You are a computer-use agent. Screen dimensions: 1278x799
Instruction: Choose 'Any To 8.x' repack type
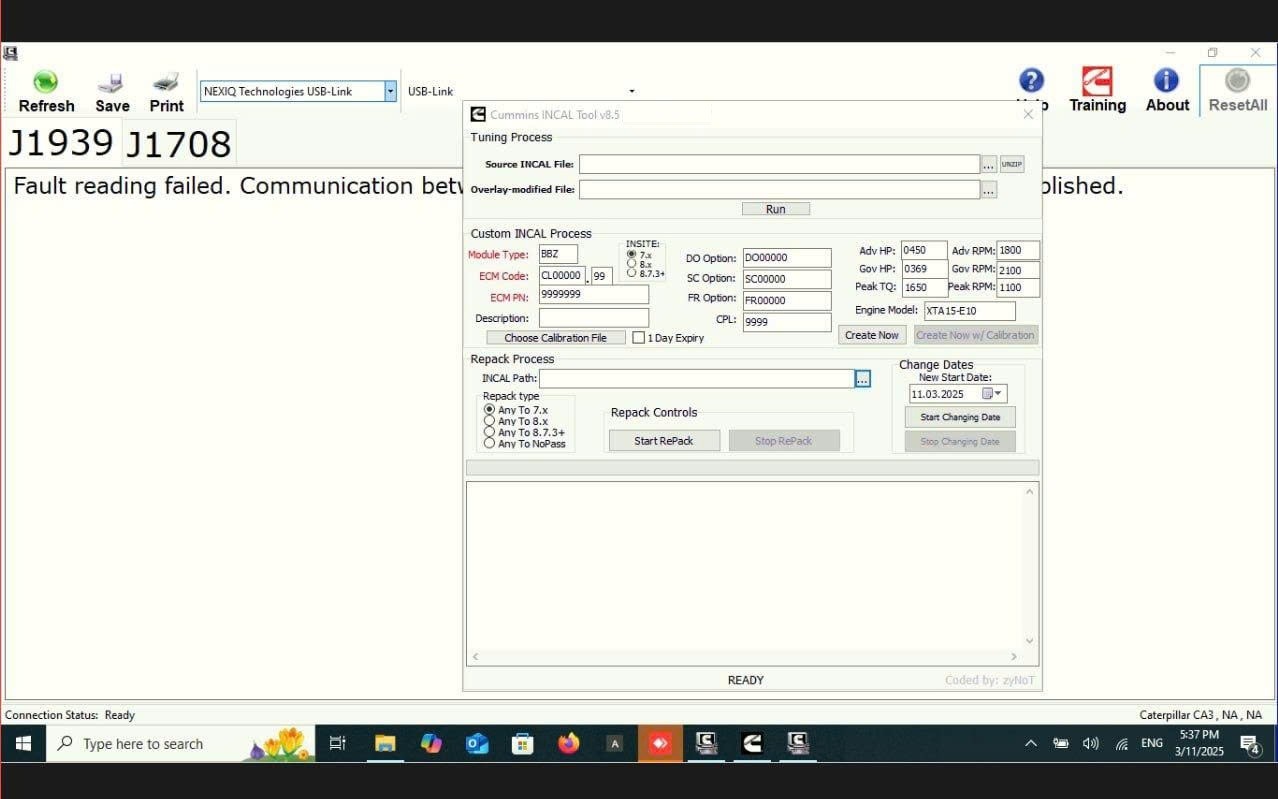[x=489, y=421]
